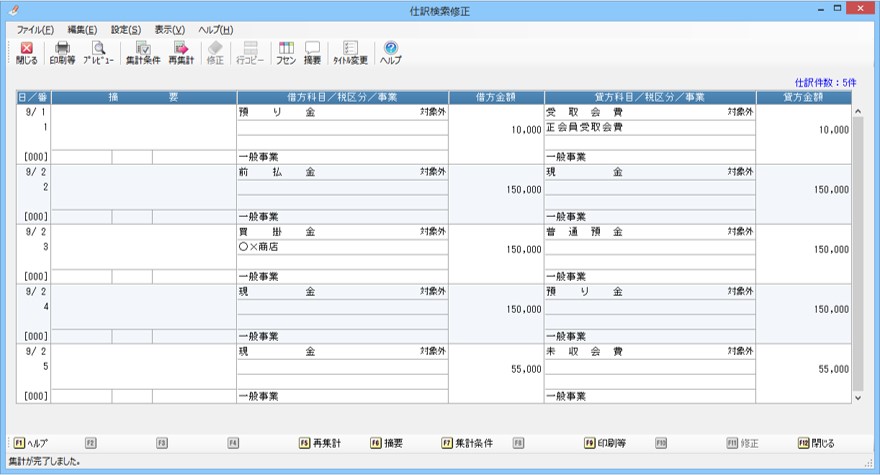Screen dimensions: 880x475
Task: Click the 摘要 speech bubble icon
Action: click(x=312, y=52)
